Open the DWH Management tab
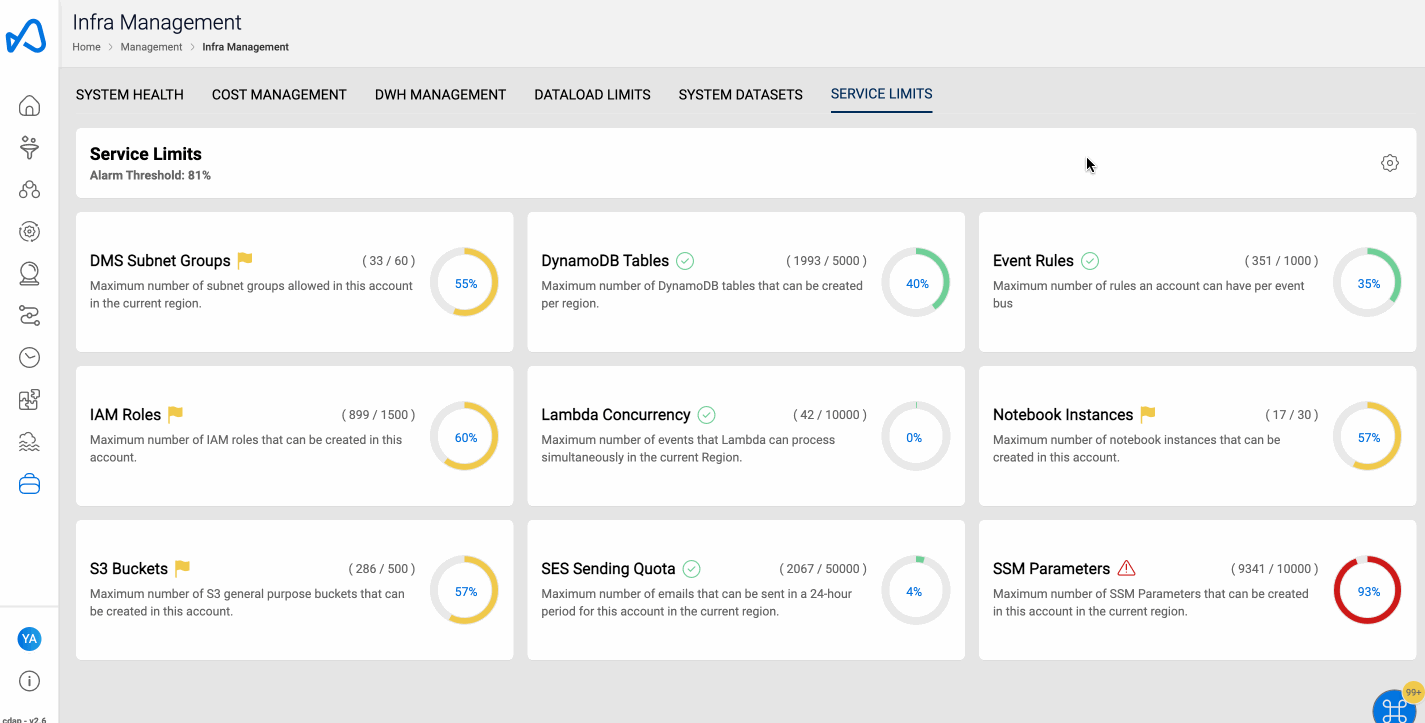Screen dimensions: 1425x723 (x=441, y=95)
